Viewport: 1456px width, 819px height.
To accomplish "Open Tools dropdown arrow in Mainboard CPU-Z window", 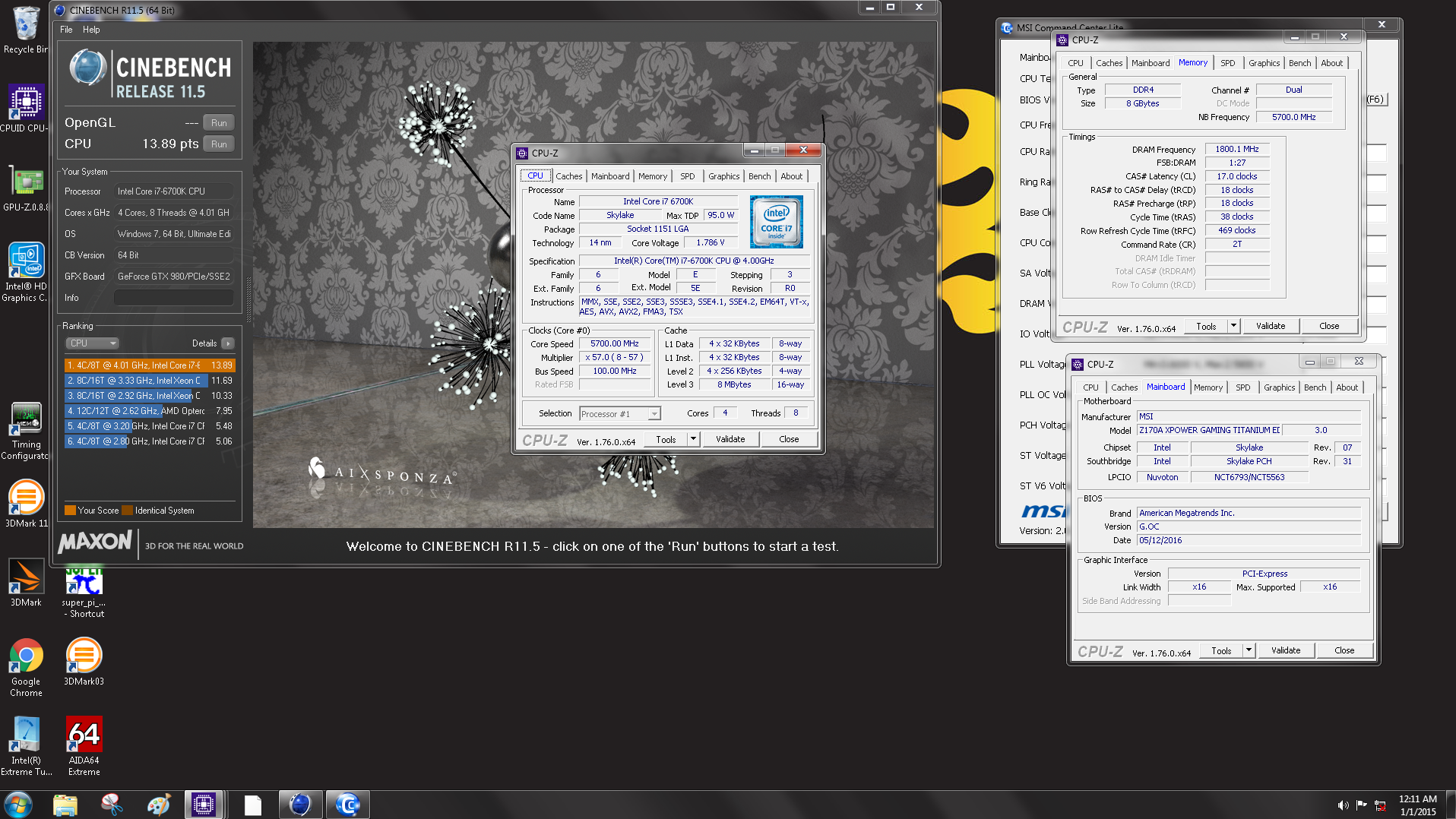I will pyautogui.click(x=1249, y=650).
